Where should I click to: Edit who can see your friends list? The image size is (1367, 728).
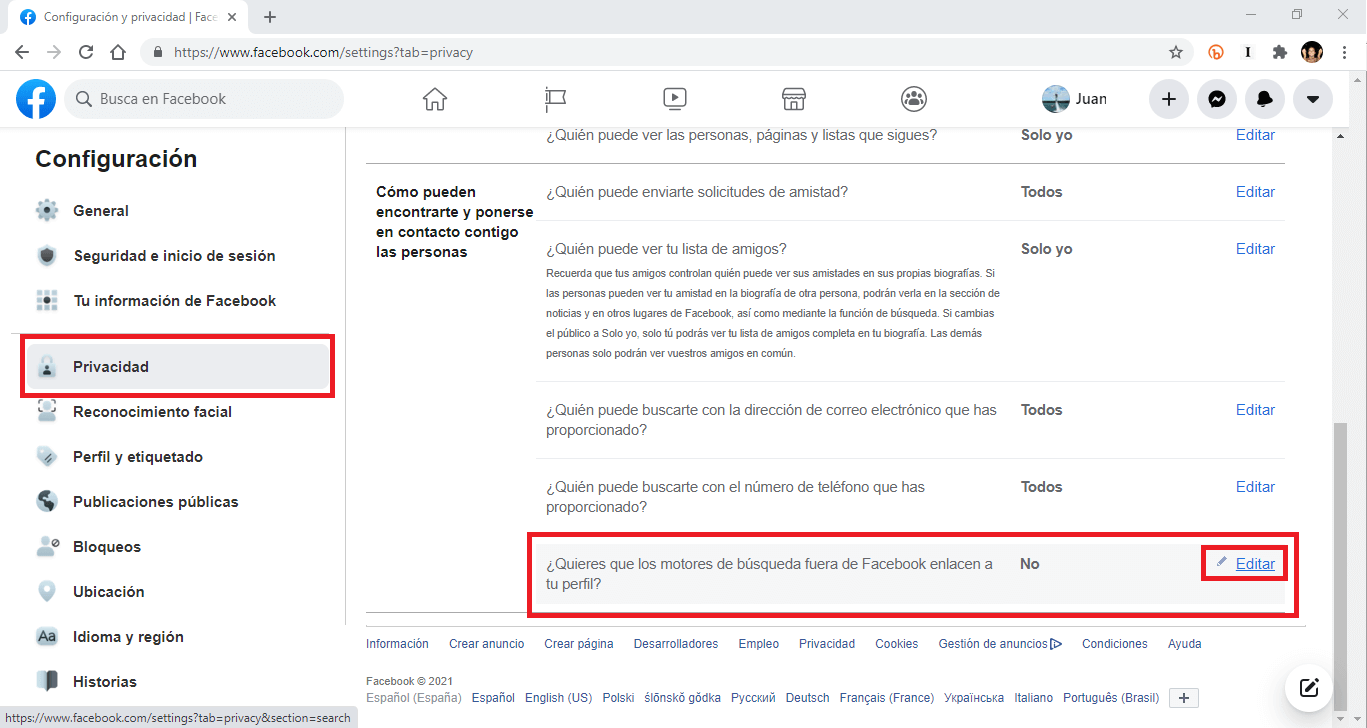tap(1255, 249)
